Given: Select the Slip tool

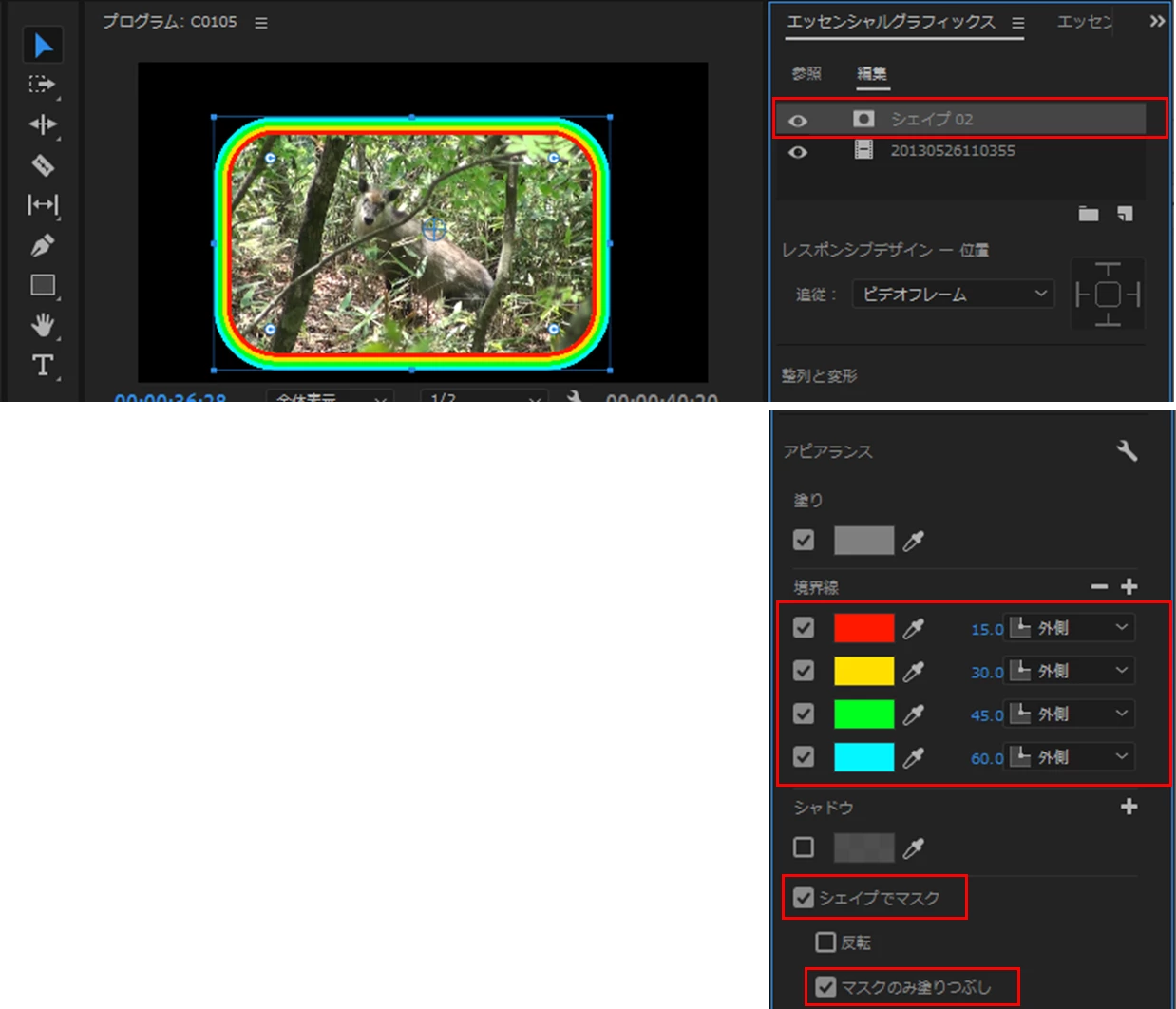Looking at the screenshot, I should pyautogui.click(x=43, y=204).
